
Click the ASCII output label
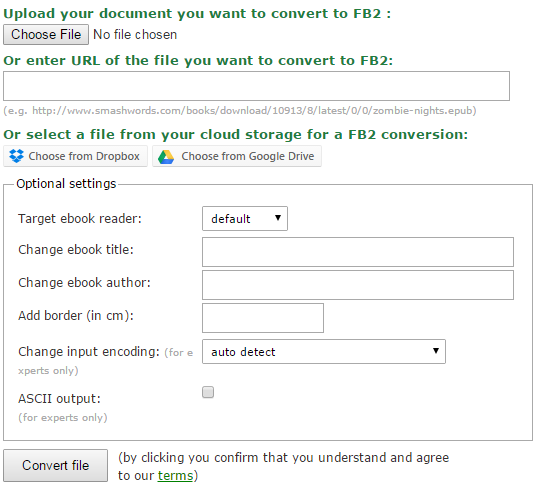click(59, 399)
